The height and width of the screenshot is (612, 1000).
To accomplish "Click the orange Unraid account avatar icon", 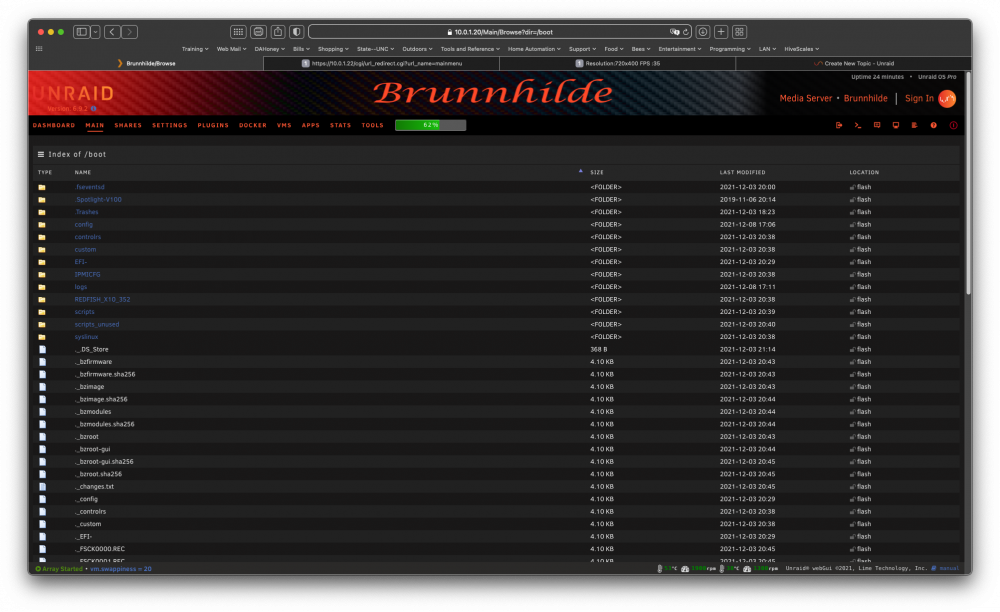I will 947,98.
